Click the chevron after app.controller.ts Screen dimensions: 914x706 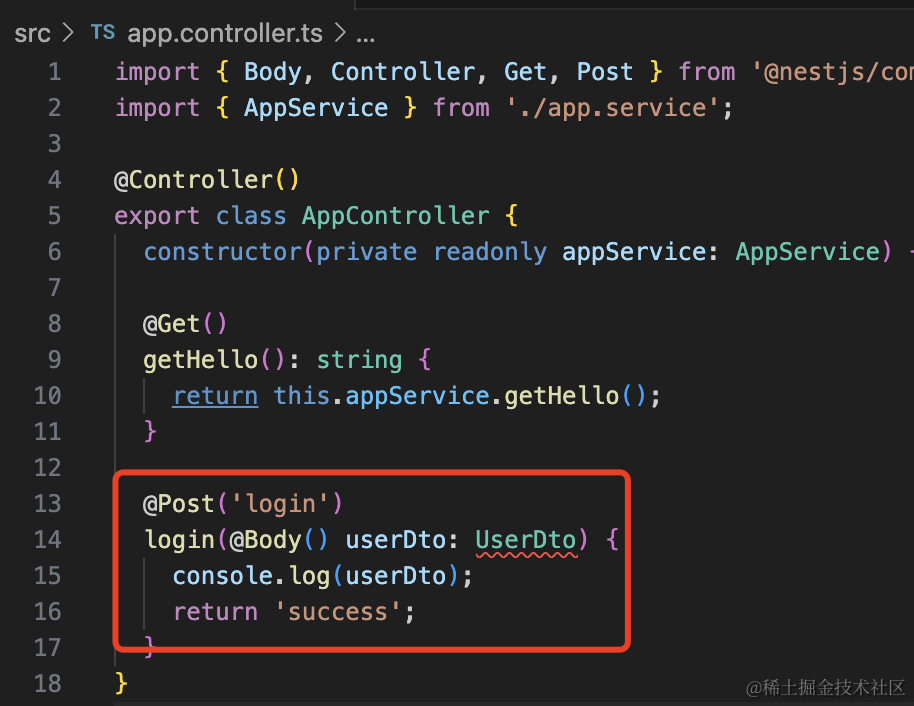point(340,33)
